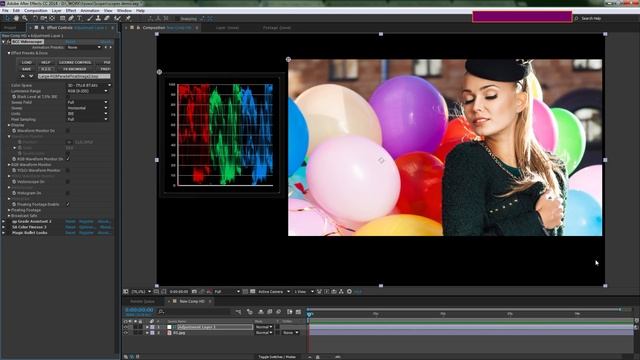Toggle the Shy layers switch in timeline
Viewport: 640px width, 360px height.
[261, 312]
